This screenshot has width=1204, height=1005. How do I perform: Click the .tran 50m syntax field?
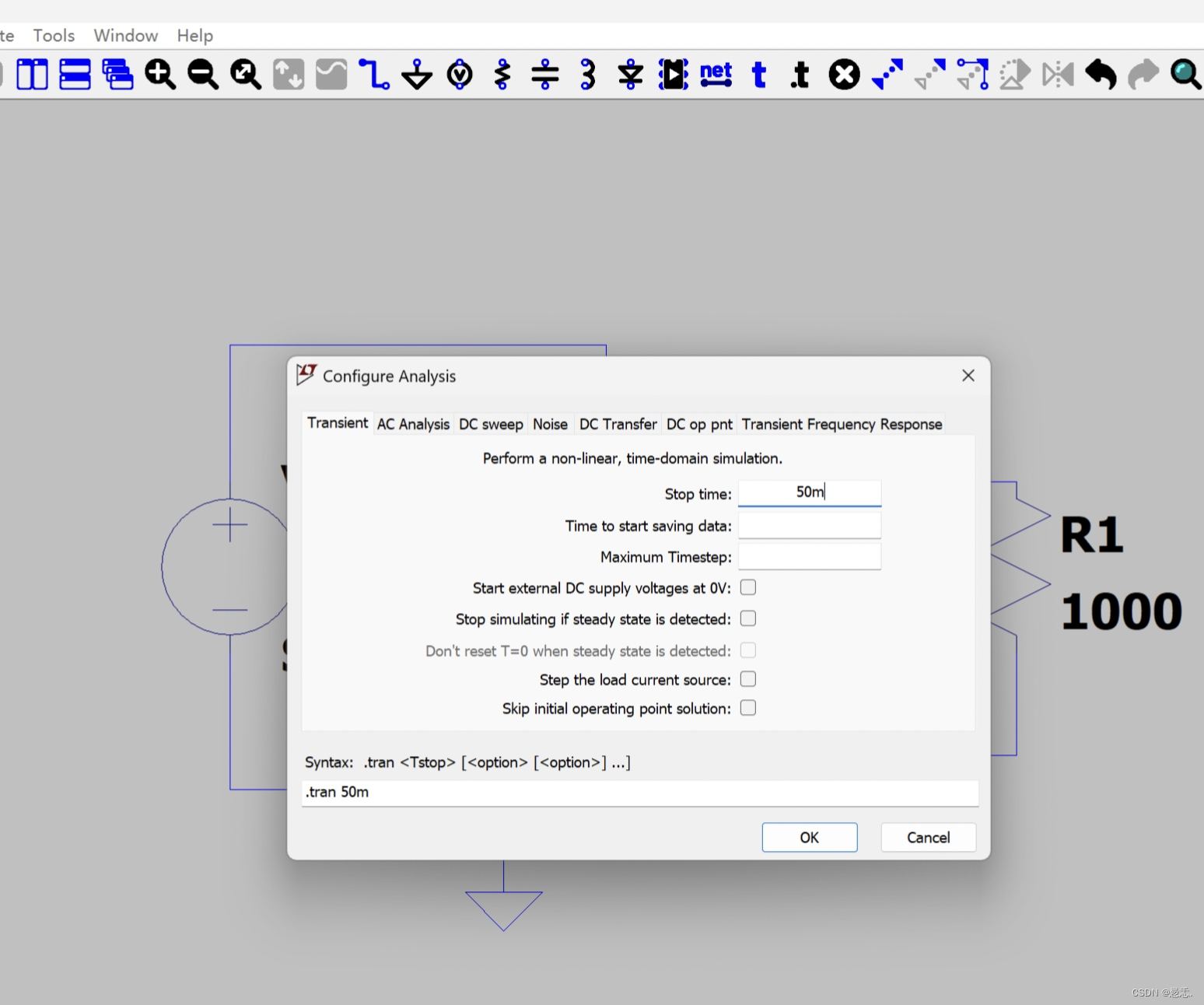point(640,793)
